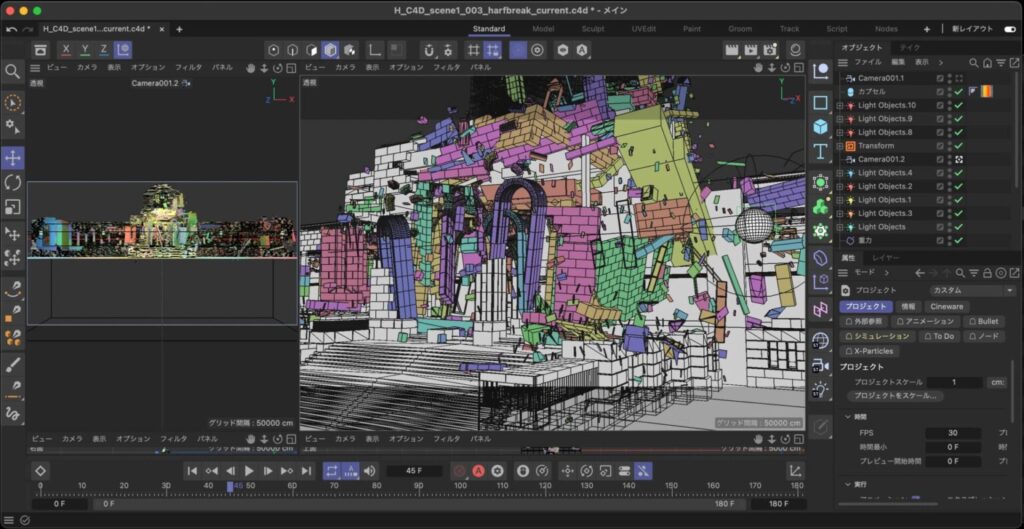Toggle the green checkmark for Transform object
Image resolution: width=1024 pixels, height=529 pixels.
[x=958, y=146]
